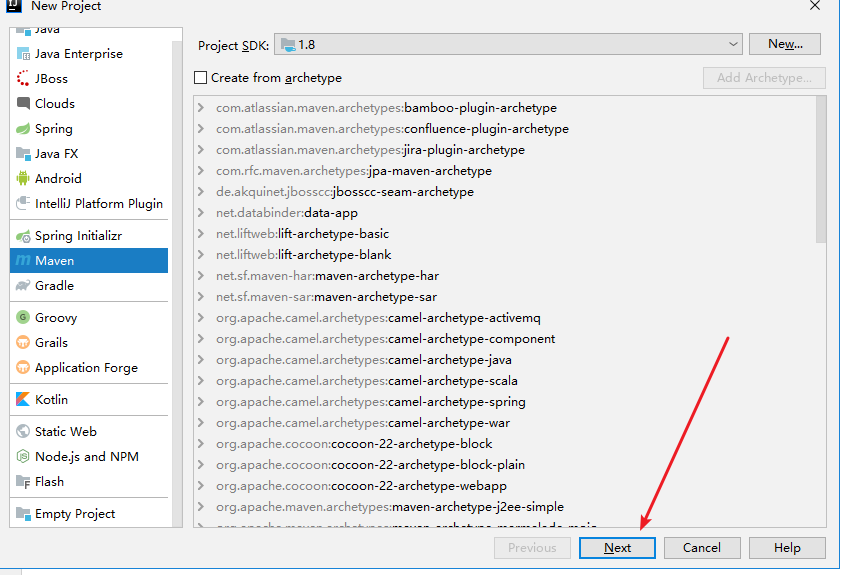This screenshot has height=575, width=843.
Task: Click the red JBoss icon
Action: pyautogui.click(x=23, y=78)
